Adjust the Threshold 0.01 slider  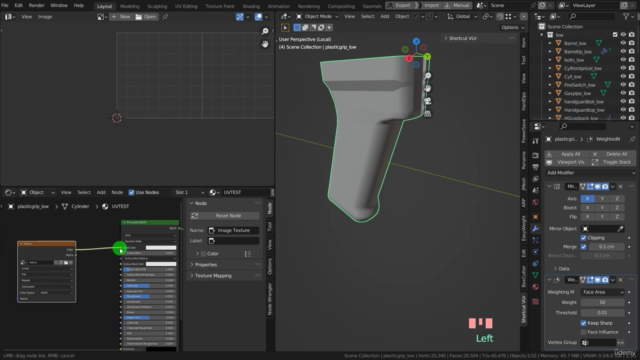click(602, 313)
